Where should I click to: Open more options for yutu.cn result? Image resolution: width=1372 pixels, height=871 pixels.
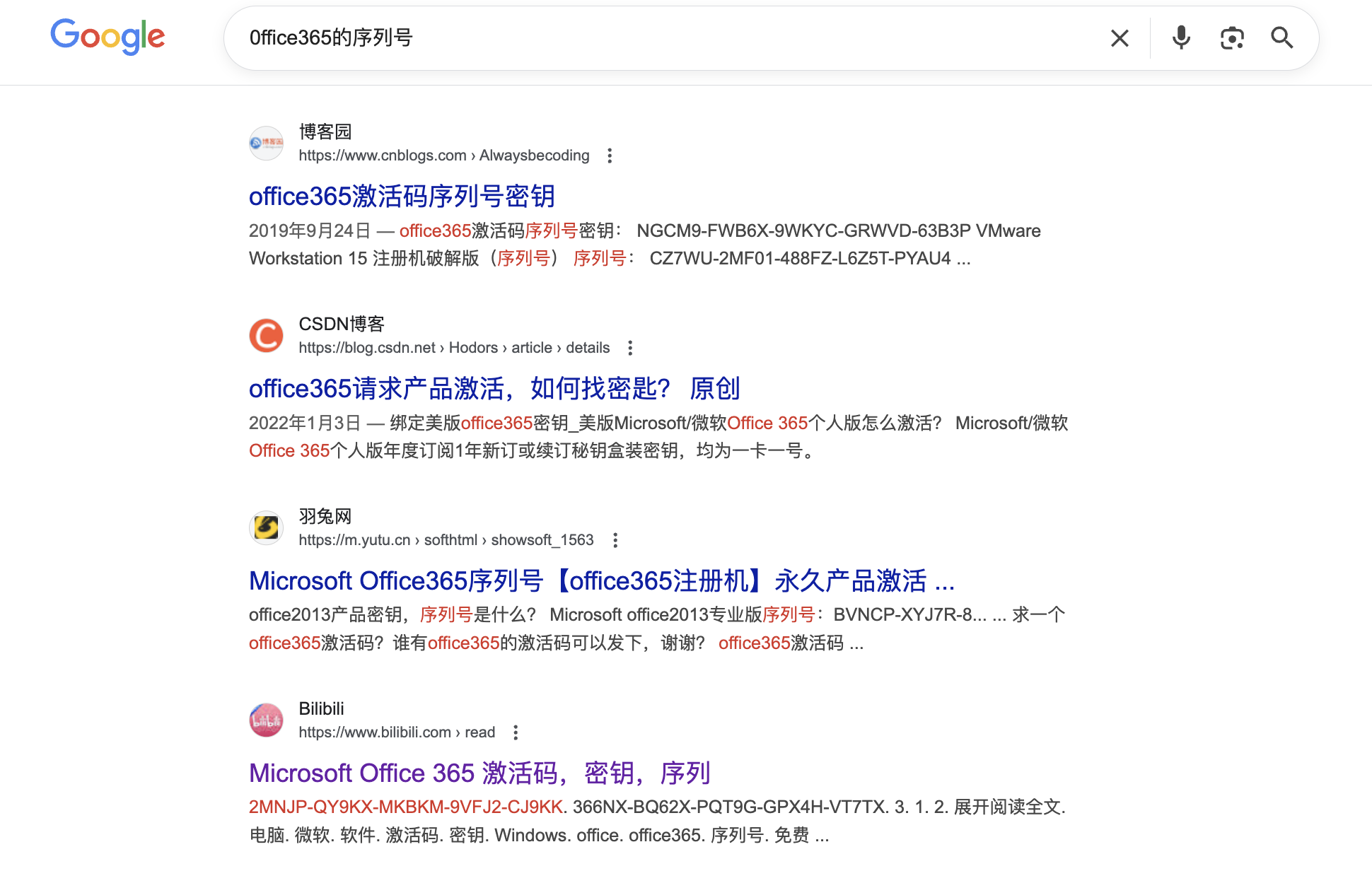pyautogui.click(x=615, y=540)
